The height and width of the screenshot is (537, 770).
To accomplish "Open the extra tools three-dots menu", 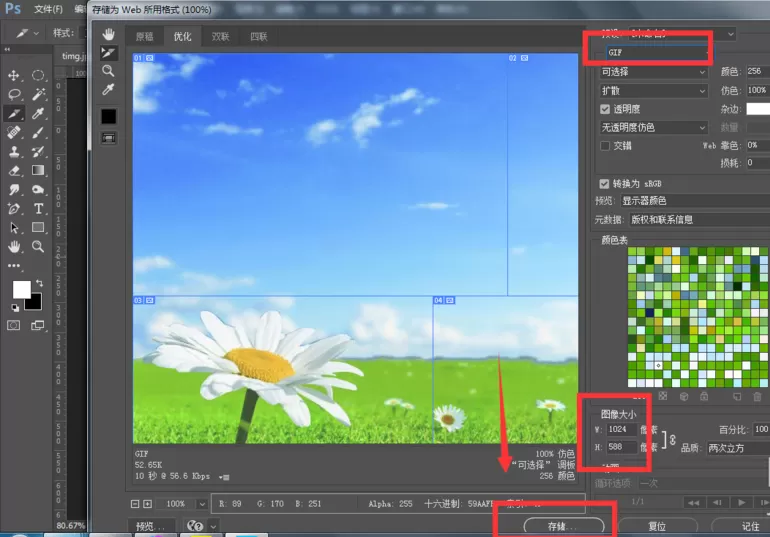I will [14, 266].
